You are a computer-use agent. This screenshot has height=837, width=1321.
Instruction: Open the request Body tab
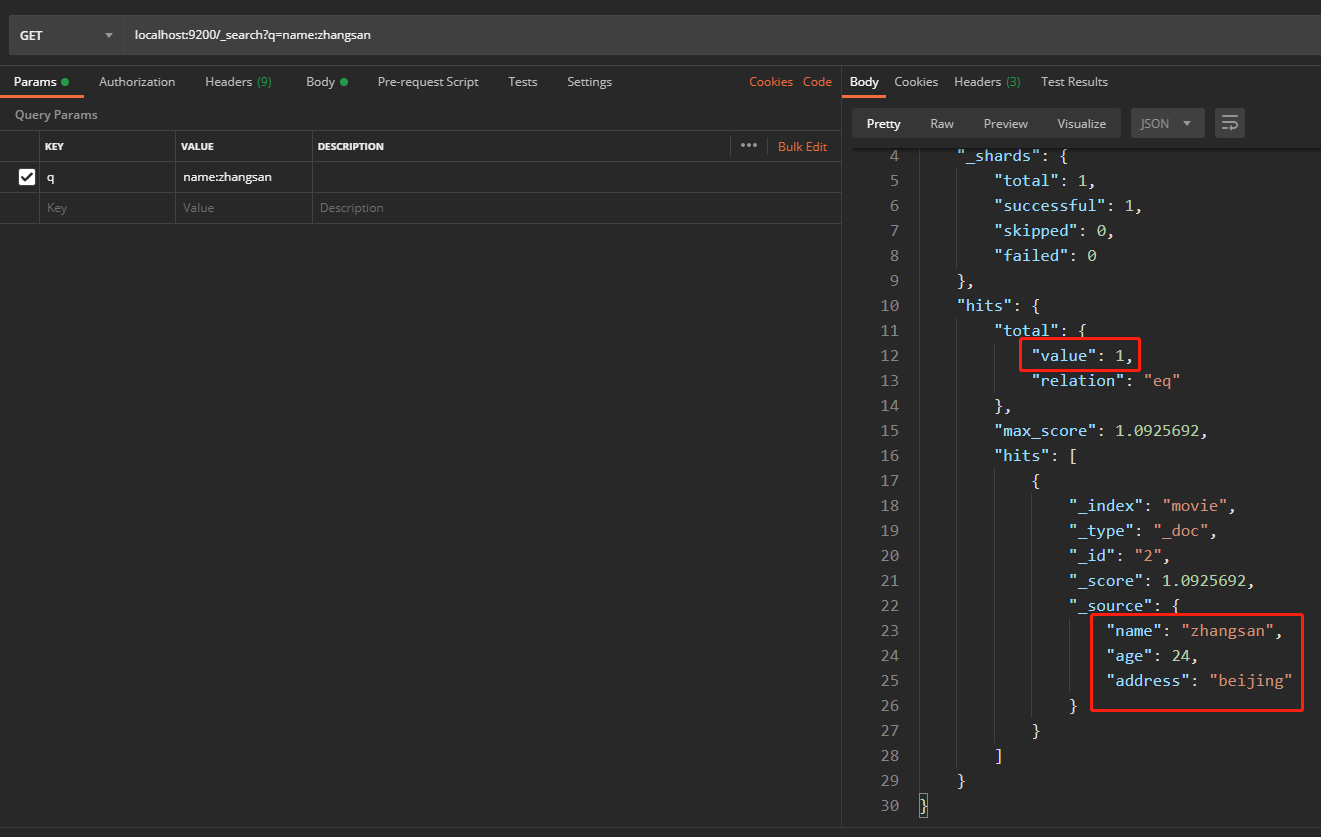327,82
